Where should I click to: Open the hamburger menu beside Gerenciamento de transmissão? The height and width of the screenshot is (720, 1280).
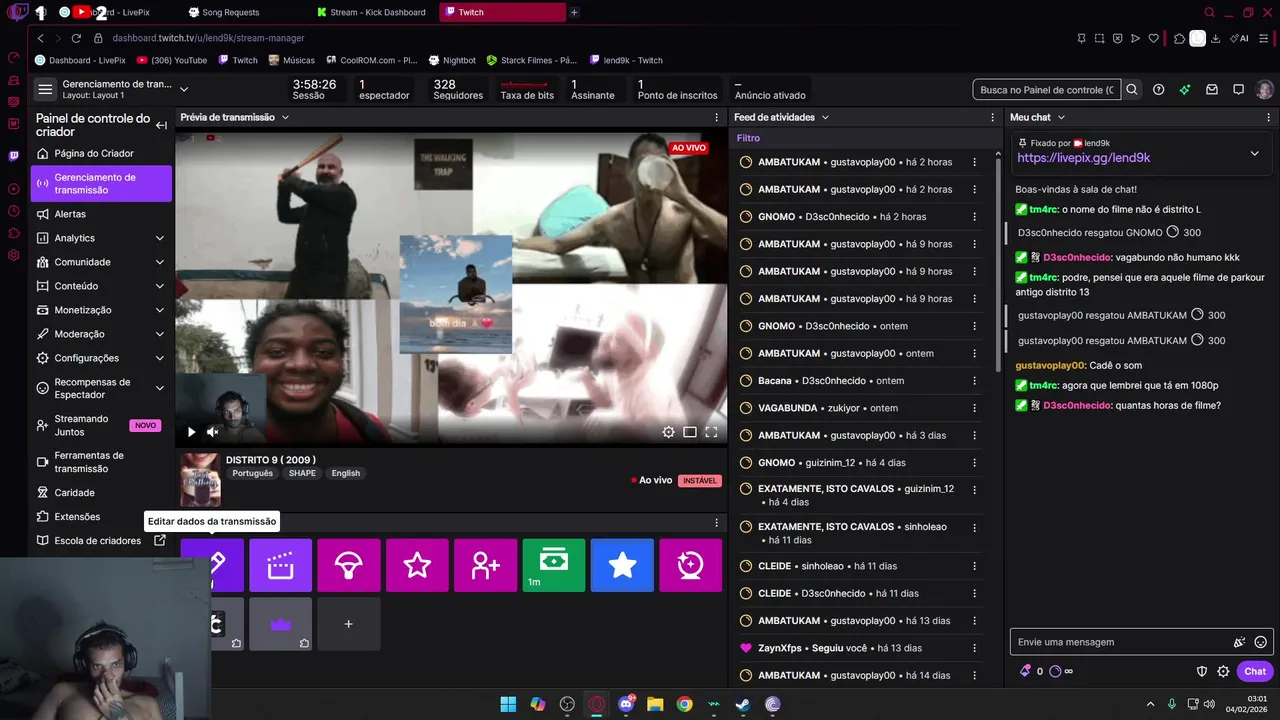[x=45, y=90]
